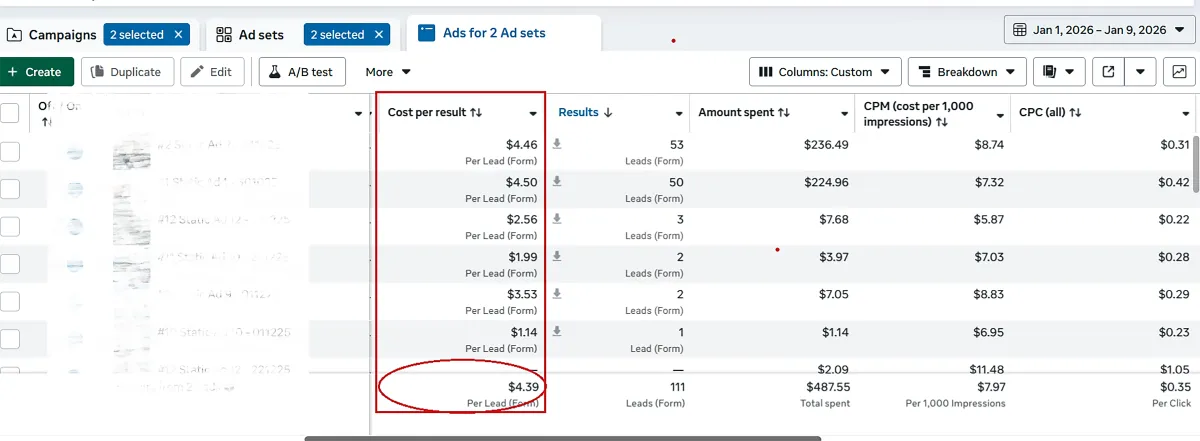The width and height of the screenshot is (1200, 441).
Task: Clear the Campaigns 2 selected filter
Action: tap(179, 35)
